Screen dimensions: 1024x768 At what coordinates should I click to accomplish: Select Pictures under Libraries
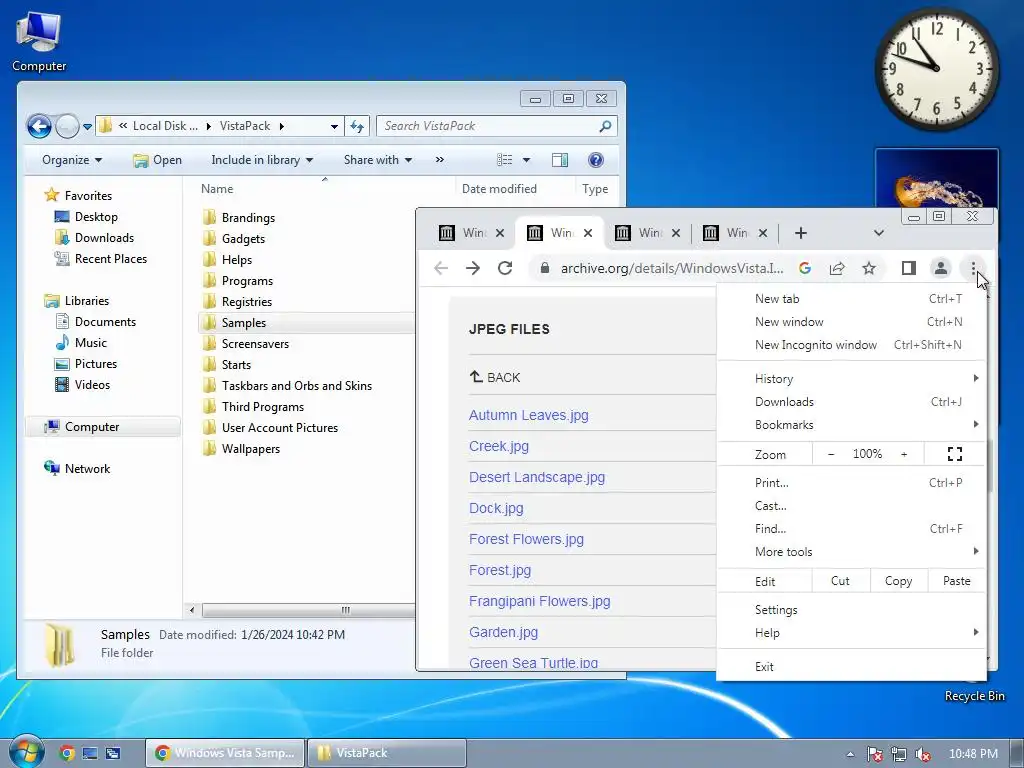95,364
